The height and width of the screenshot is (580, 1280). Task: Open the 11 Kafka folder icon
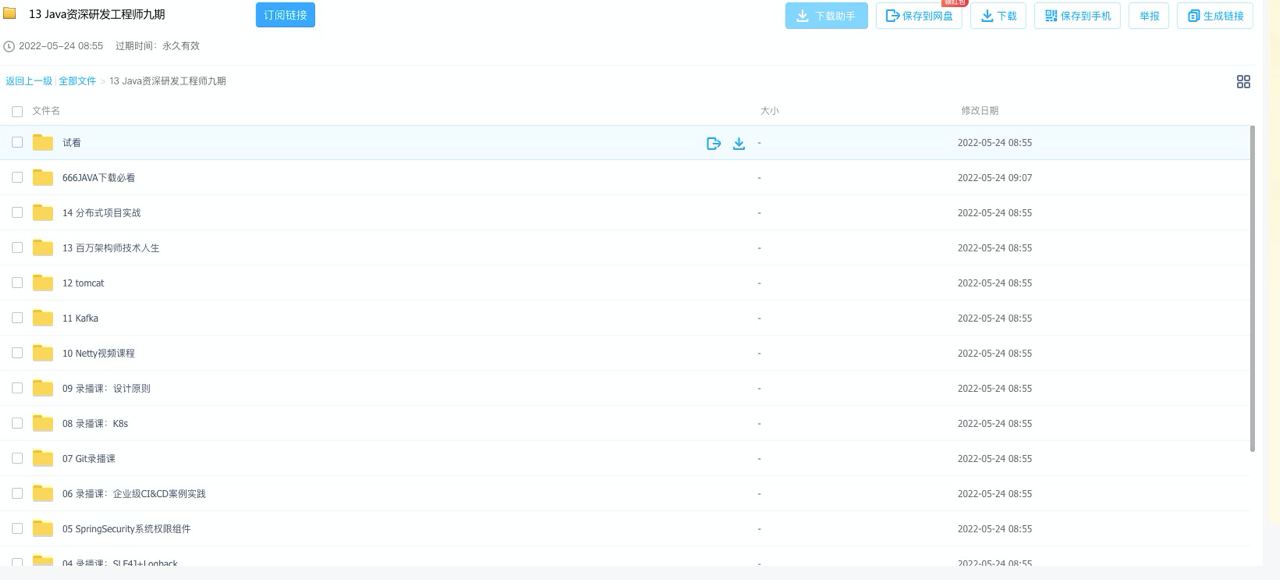(x=43, y=318)
